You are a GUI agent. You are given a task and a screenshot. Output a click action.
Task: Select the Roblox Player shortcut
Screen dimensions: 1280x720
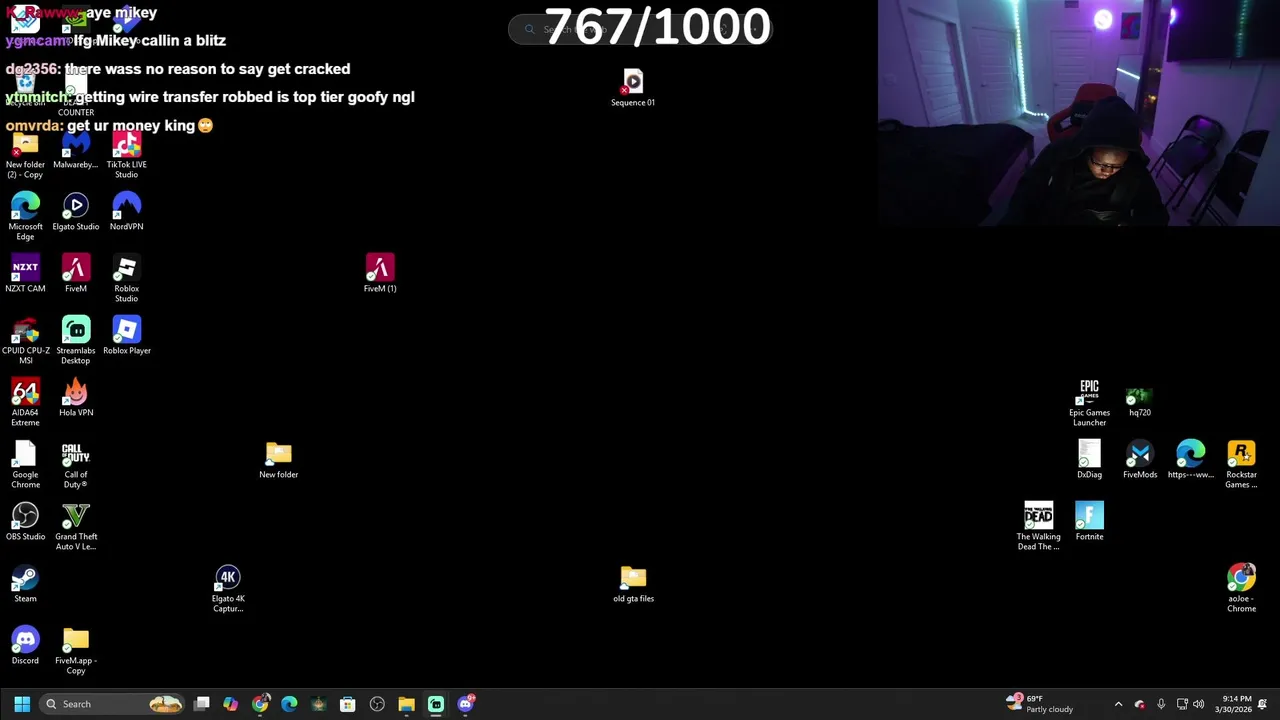pyautogui.click(x=126, y=336)
